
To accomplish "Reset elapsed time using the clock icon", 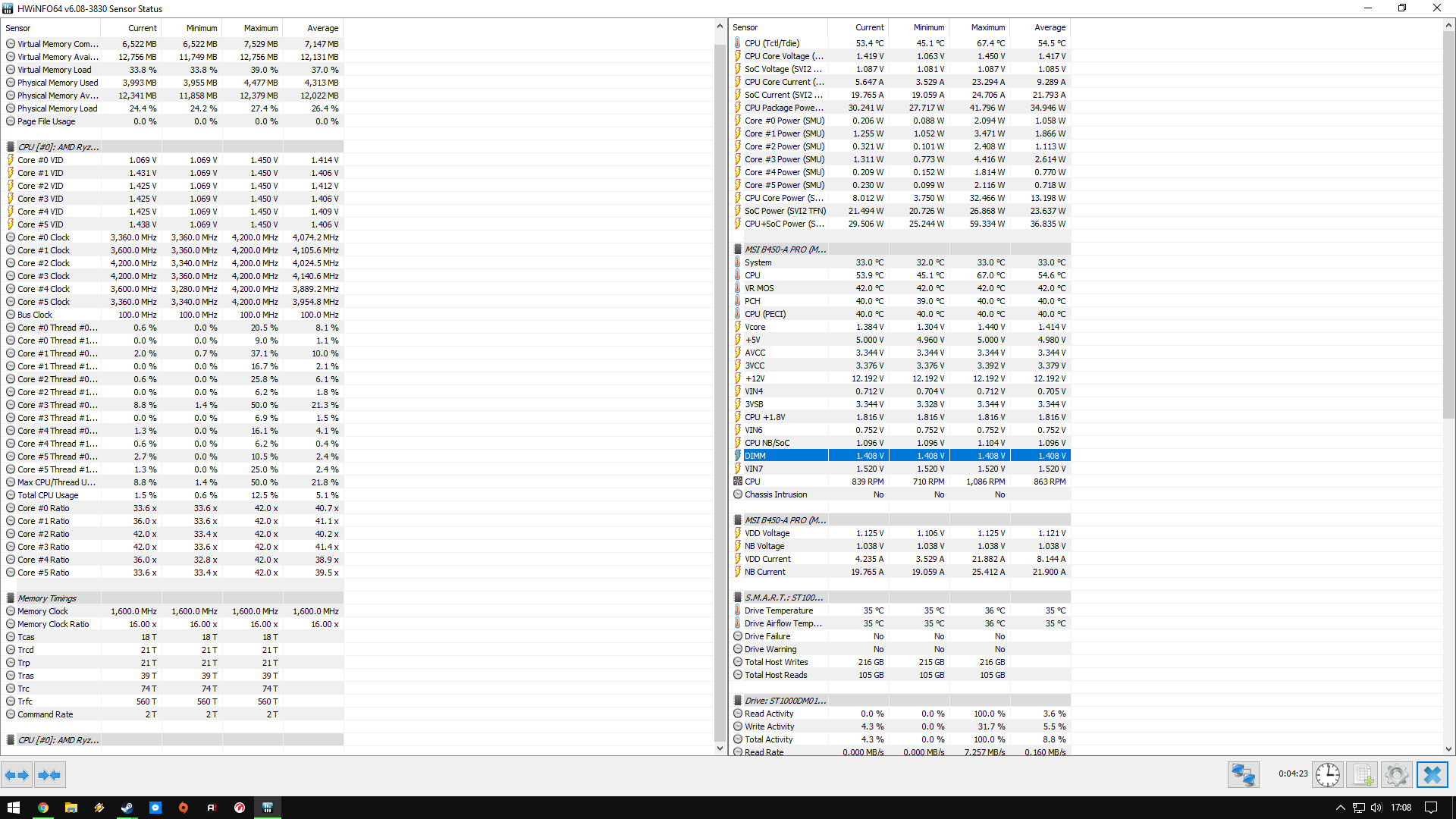I will 1328,775.
